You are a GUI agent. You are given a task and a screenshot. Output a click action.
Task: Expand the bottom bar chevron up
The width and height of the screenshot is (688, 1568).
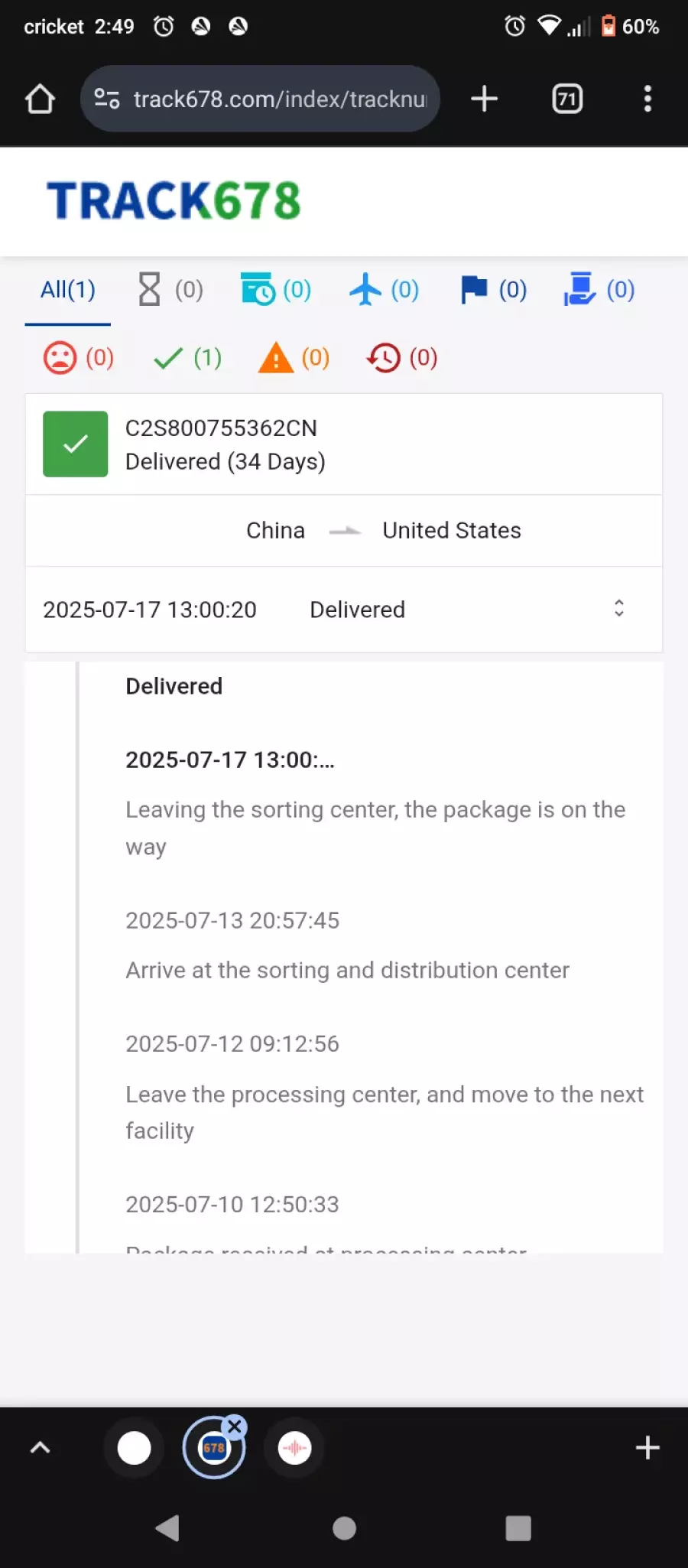(x=40, y=1447)
